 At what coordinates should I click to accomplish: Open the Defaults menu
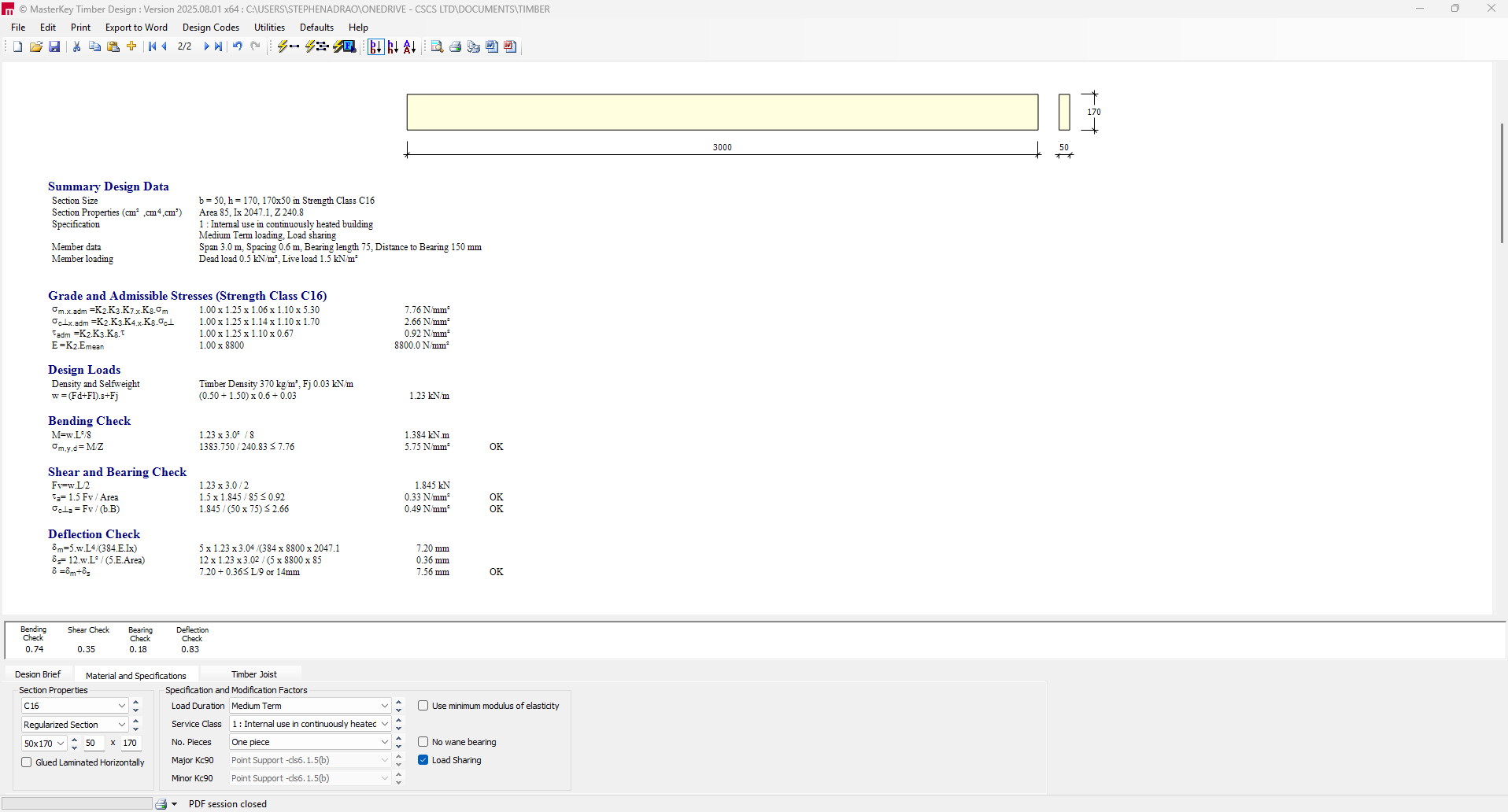[x=316, y=28]
